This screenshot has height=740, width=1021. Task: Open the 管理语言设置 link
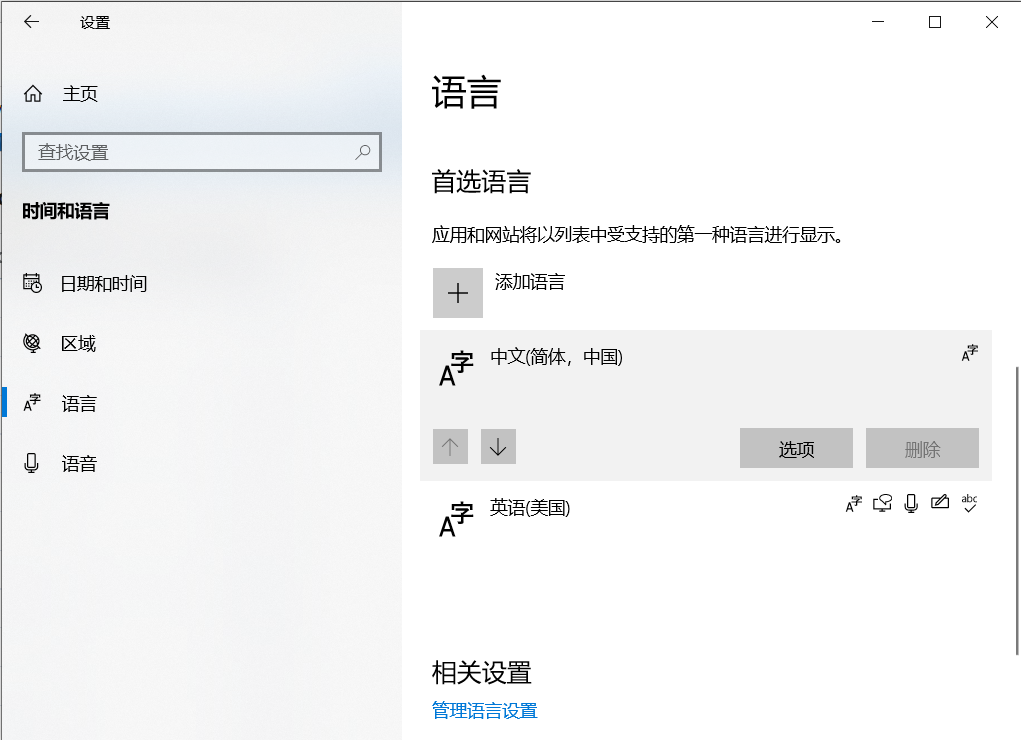coord(484,710)
